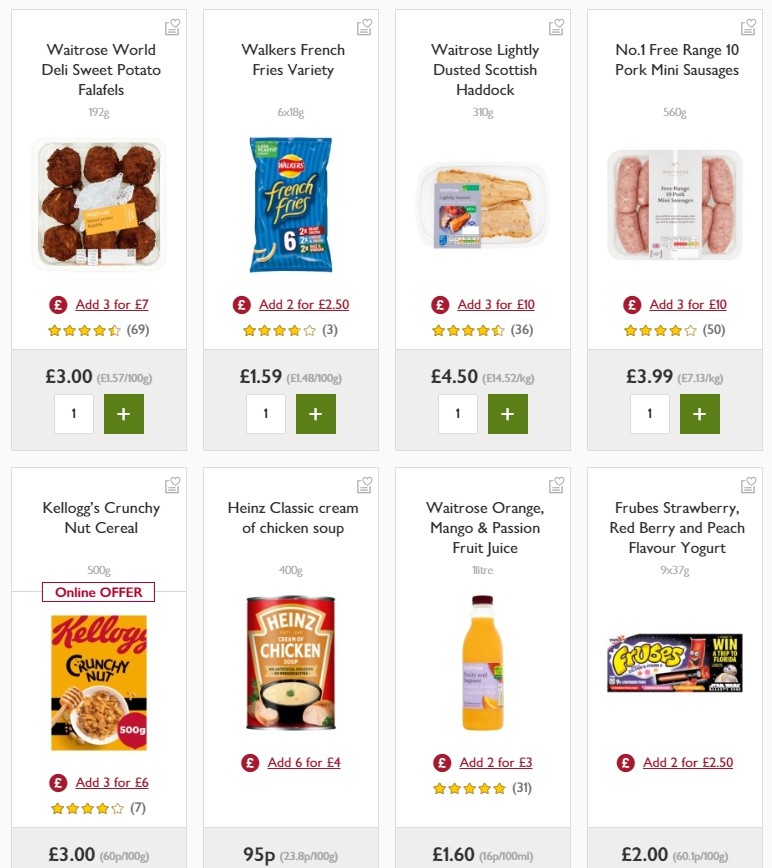Click the quantity field for Walkers French Fries
This screenshot has width=772, height=868.
point(265,413)
